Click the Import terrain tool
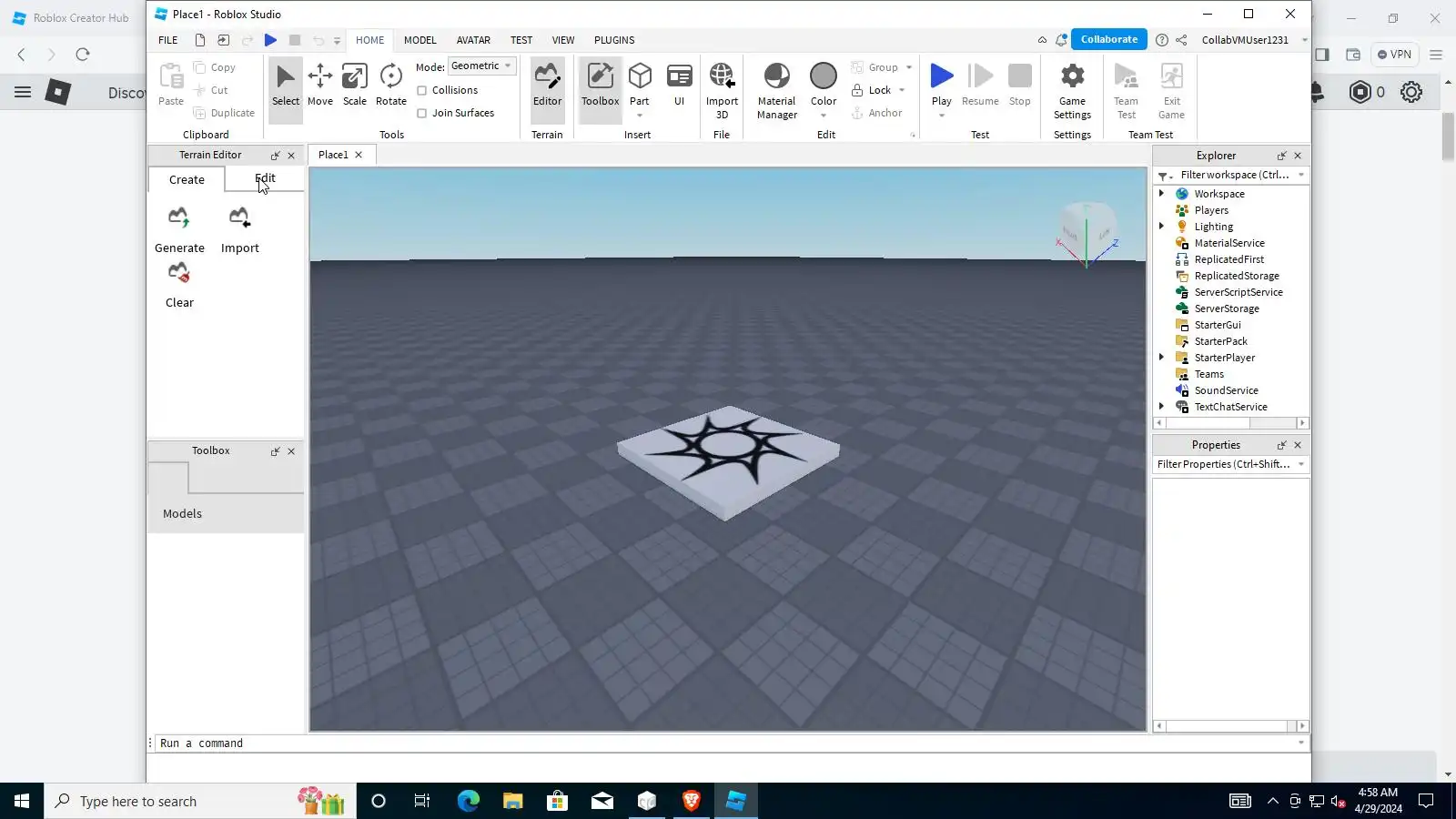1456x819 pixels. pyautogui.click(x=239, y=230)
